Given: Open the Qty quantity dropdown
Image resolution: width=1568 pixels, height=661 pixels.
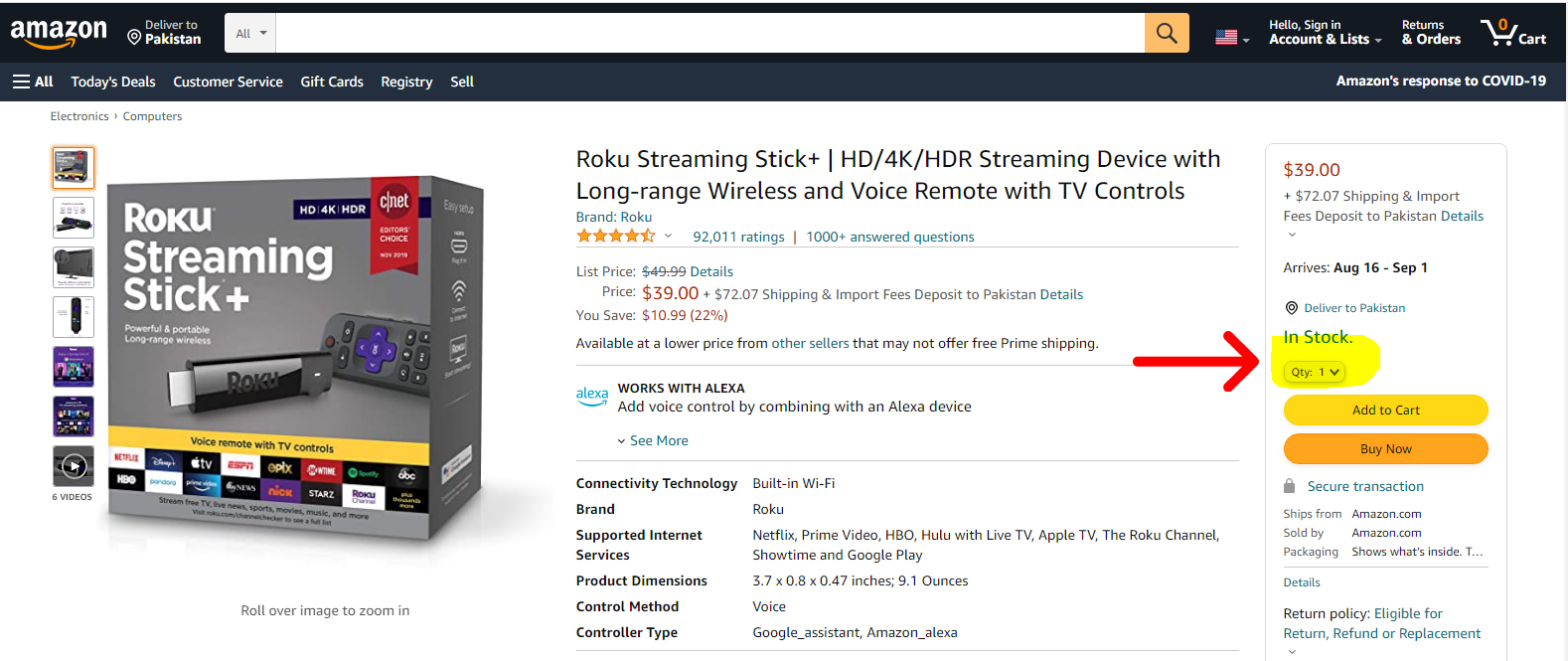Looking at the screenshot, I should coord(1315,372).
